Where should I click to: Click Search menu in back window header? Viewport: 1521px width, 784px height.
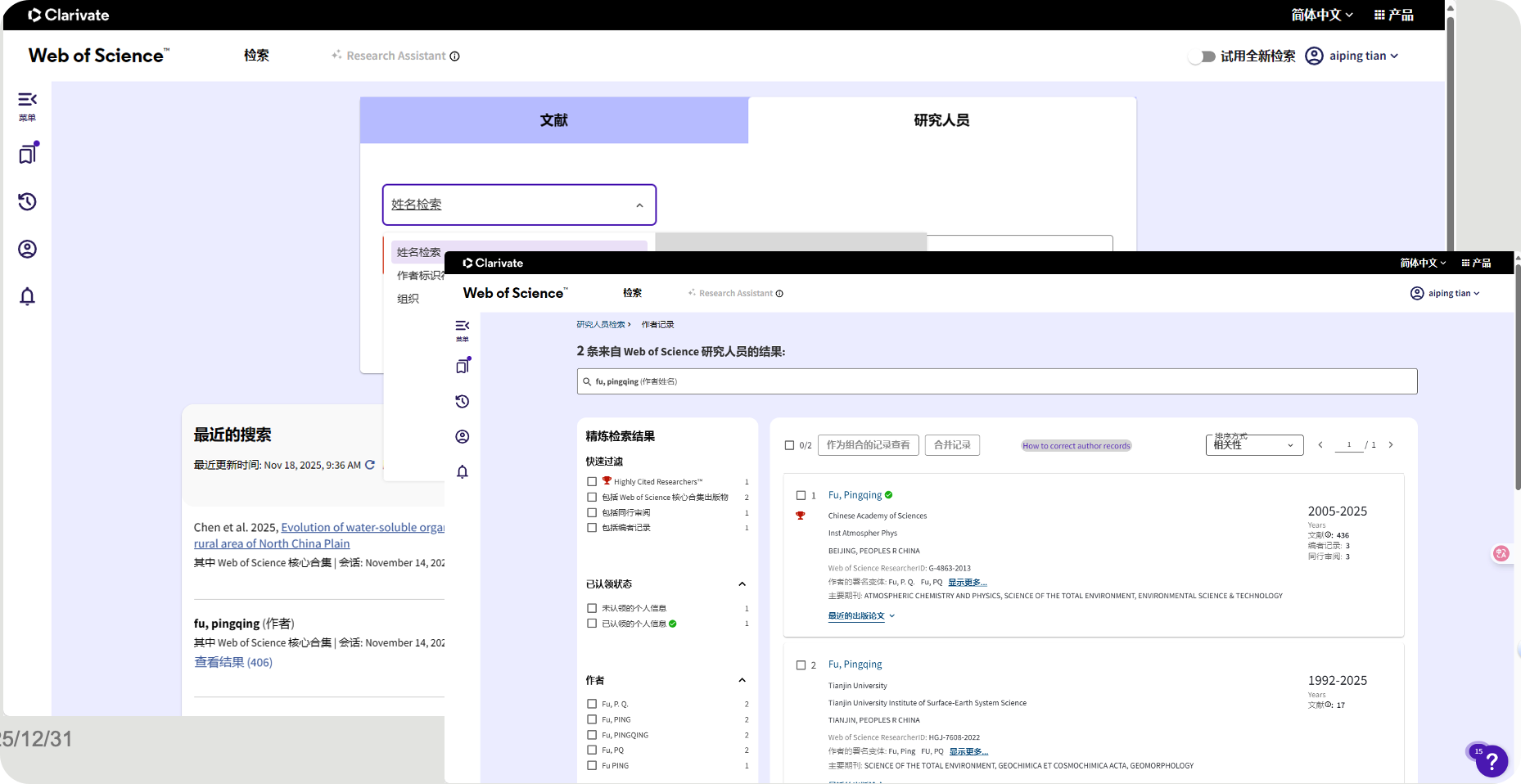pyautogui.click(x=256, y=56)
